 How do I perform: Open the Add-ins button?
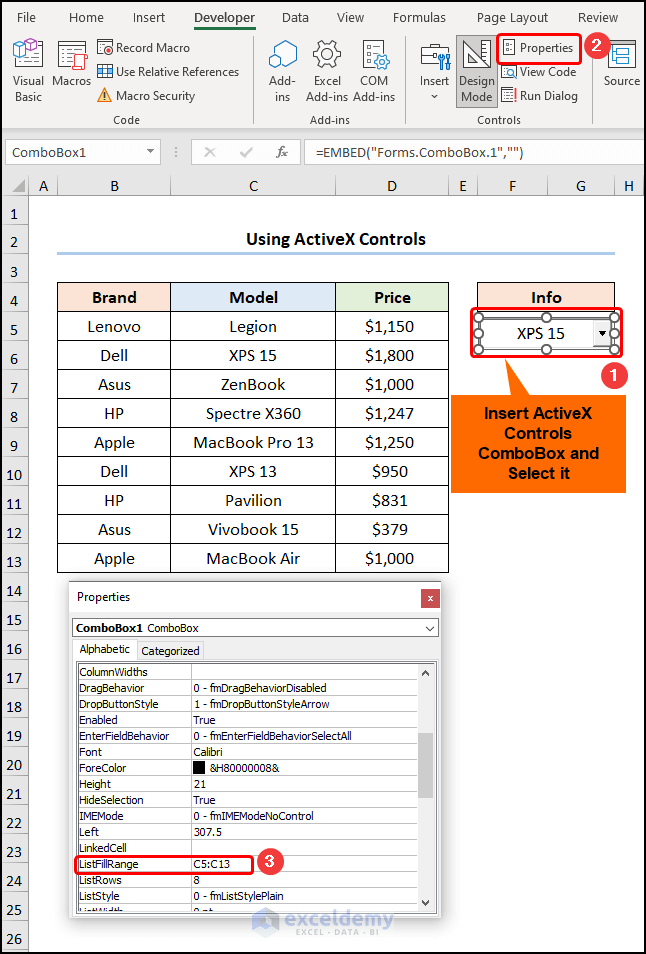pyautogui.click(x=282, y=71)
